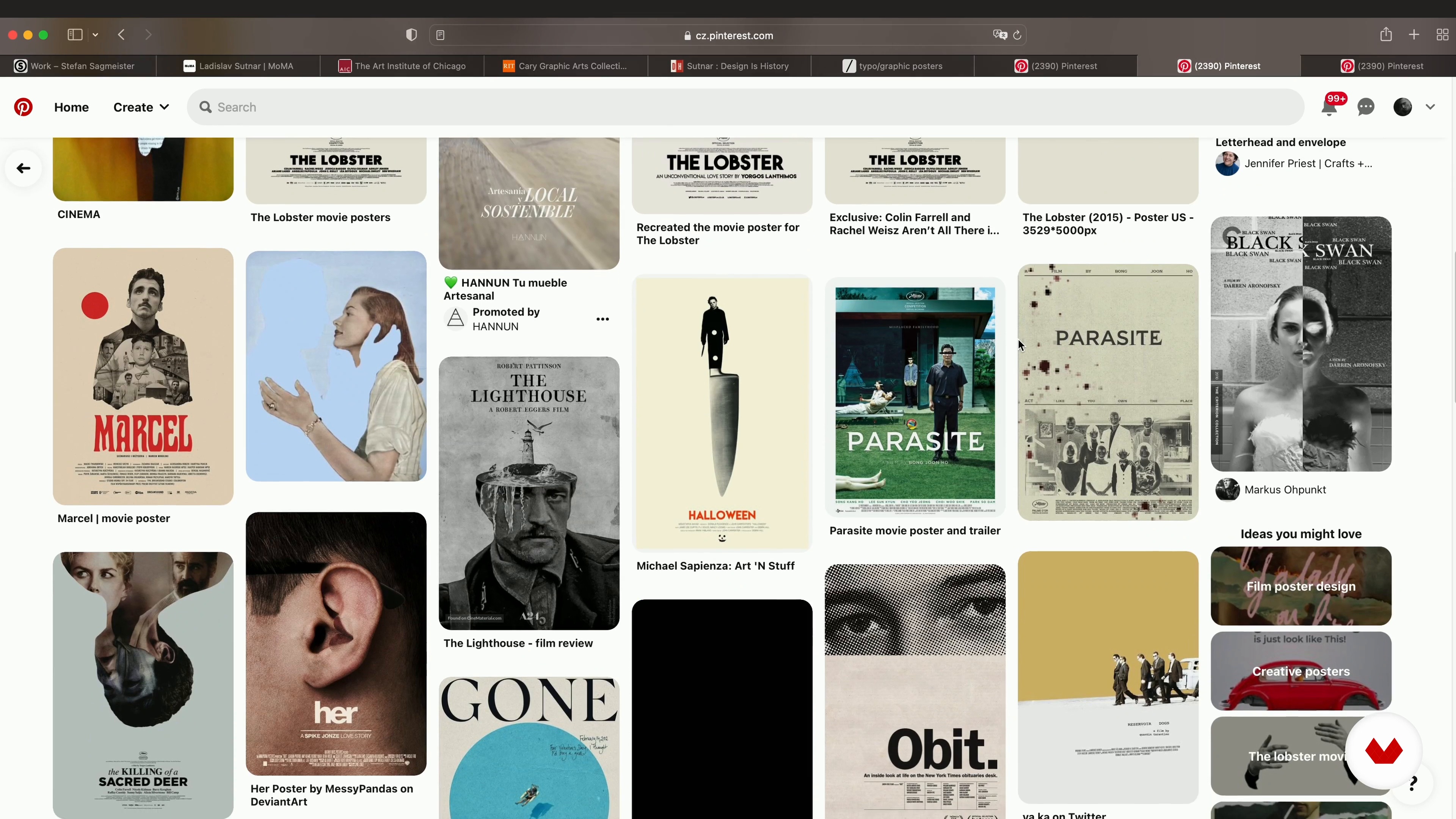Click 'Michael Sapienza: Art 'N Stuff' title
Screen dimensions: 1456x819
pos(715,566)
